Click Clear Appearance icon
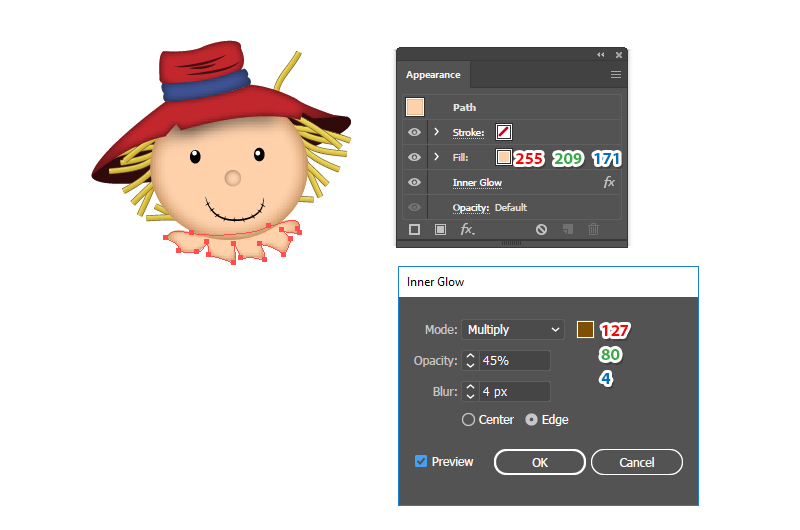This screenshot has height=530, width=800. coord(541,230)
